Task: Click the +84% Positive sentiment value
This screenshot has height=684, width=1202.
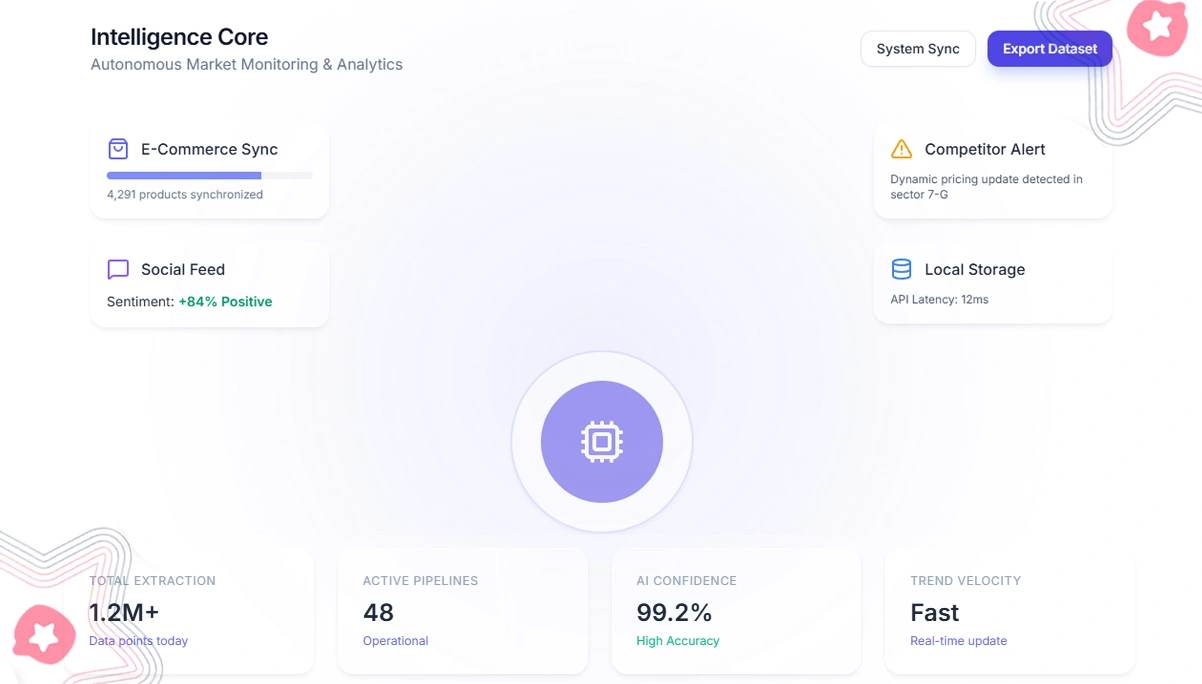Action: pyautogui.click(x=225, y=301)
